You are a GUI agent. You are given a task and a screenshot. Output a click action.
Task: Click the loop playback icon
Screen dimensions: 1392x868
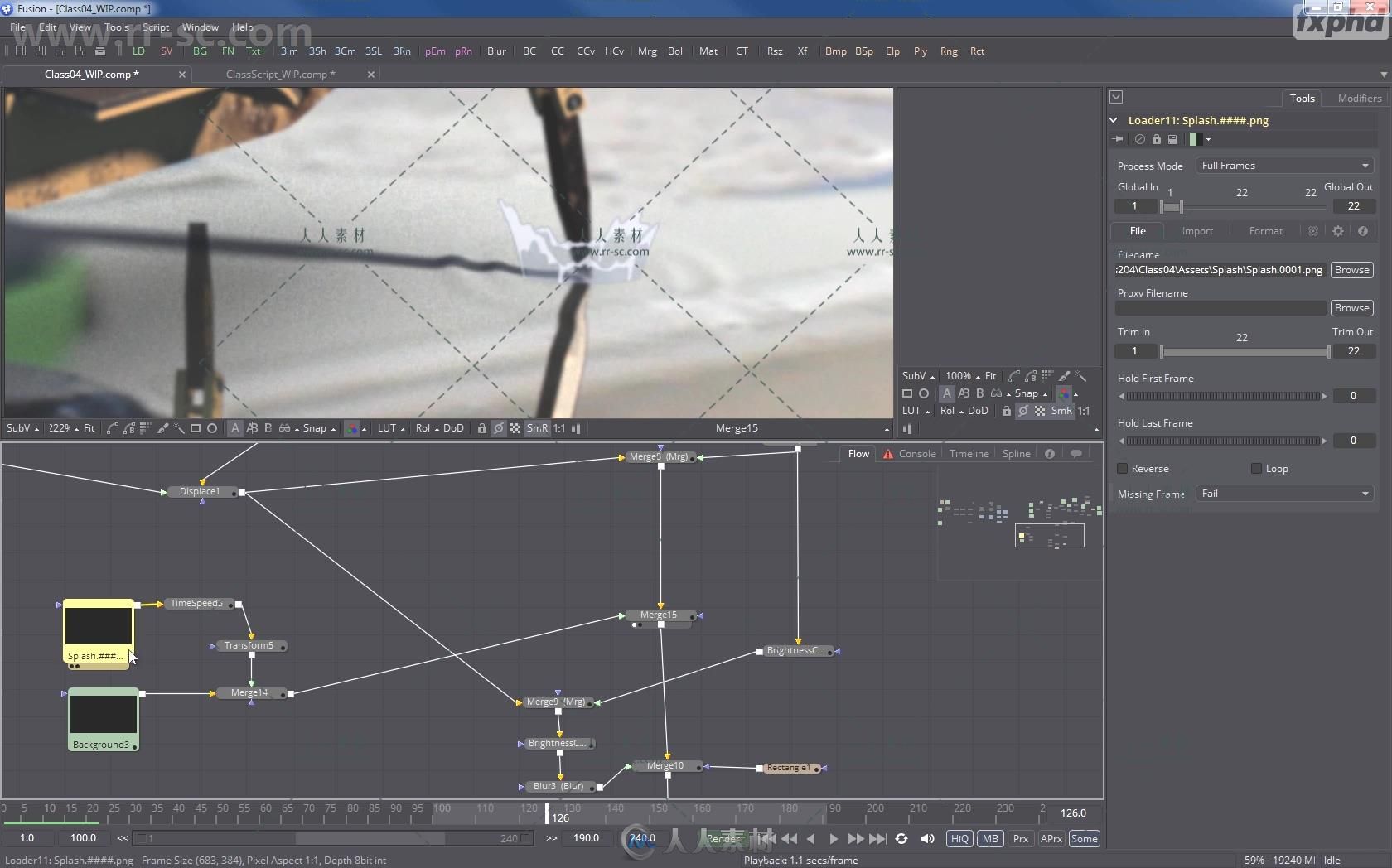[901, 838]
